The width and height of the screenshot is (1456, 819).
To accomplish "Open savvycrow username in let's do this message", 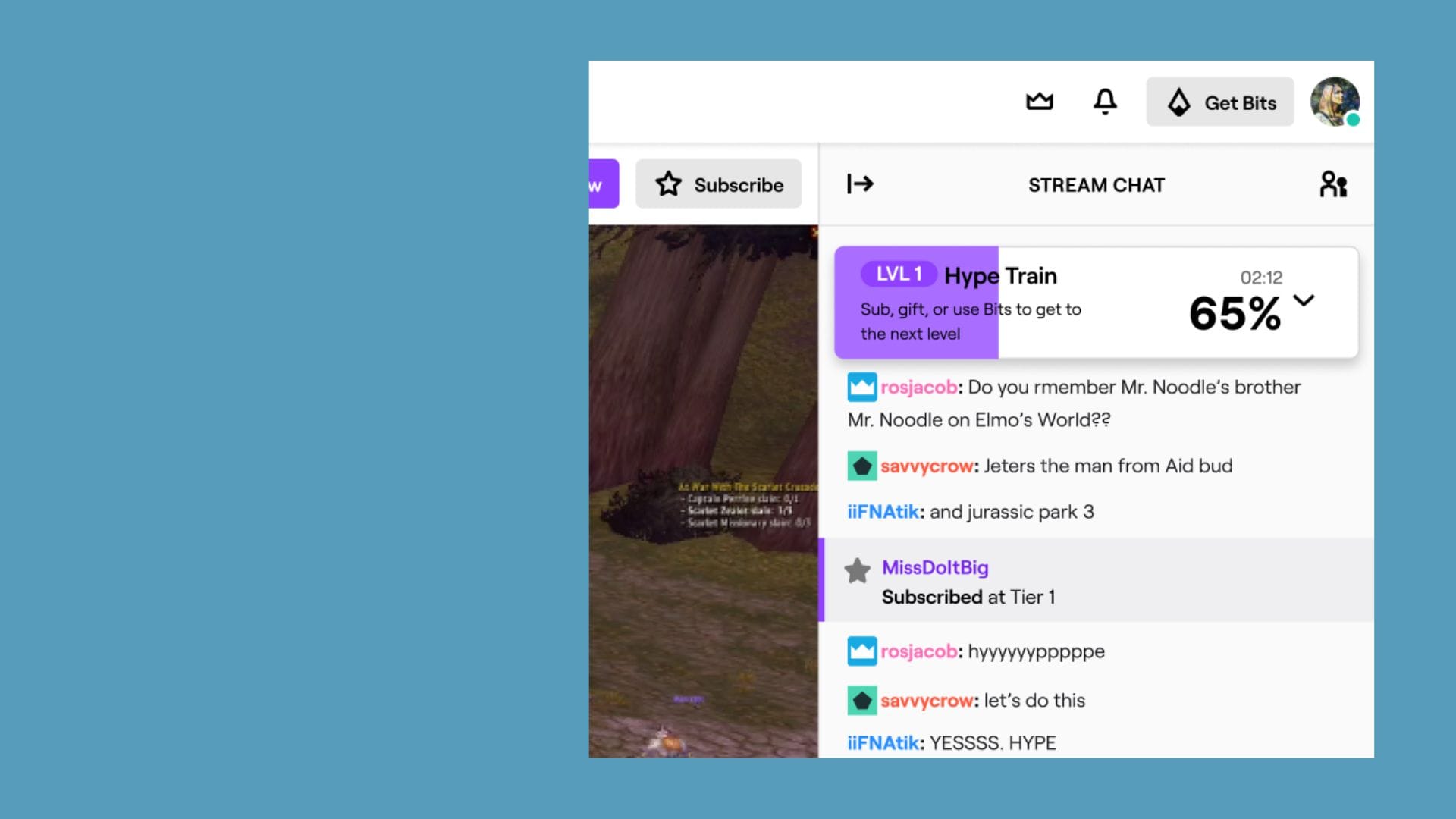I will click(x=927, y=701).
